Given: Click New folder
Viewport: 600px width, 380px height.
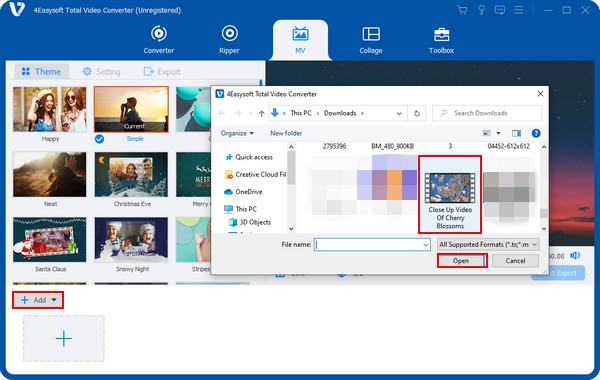Looking at the screenshot, I should click(x=286, y=133).
